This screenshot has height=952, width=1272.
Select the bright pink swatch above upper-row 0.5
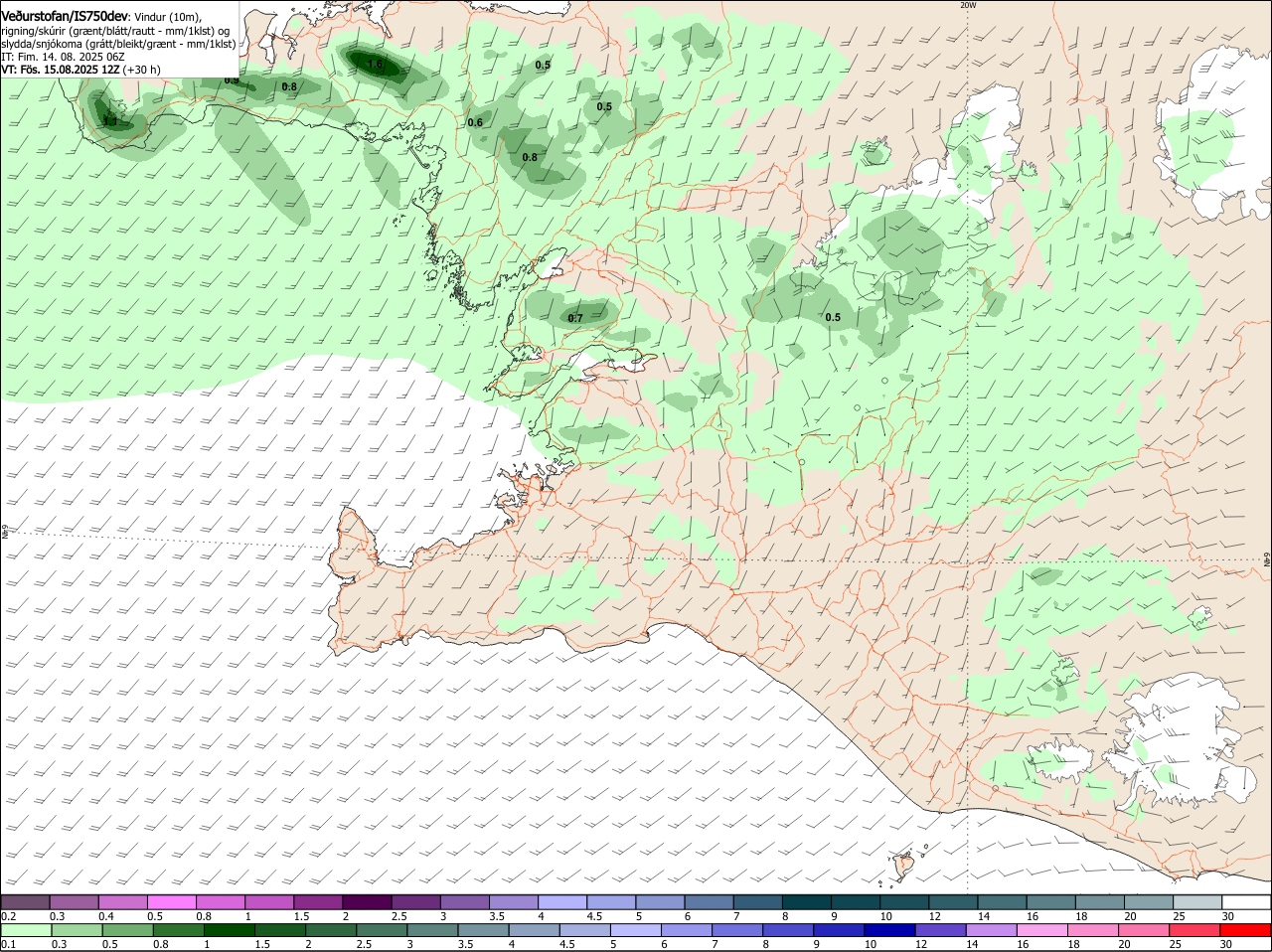[x=172, y=901]
